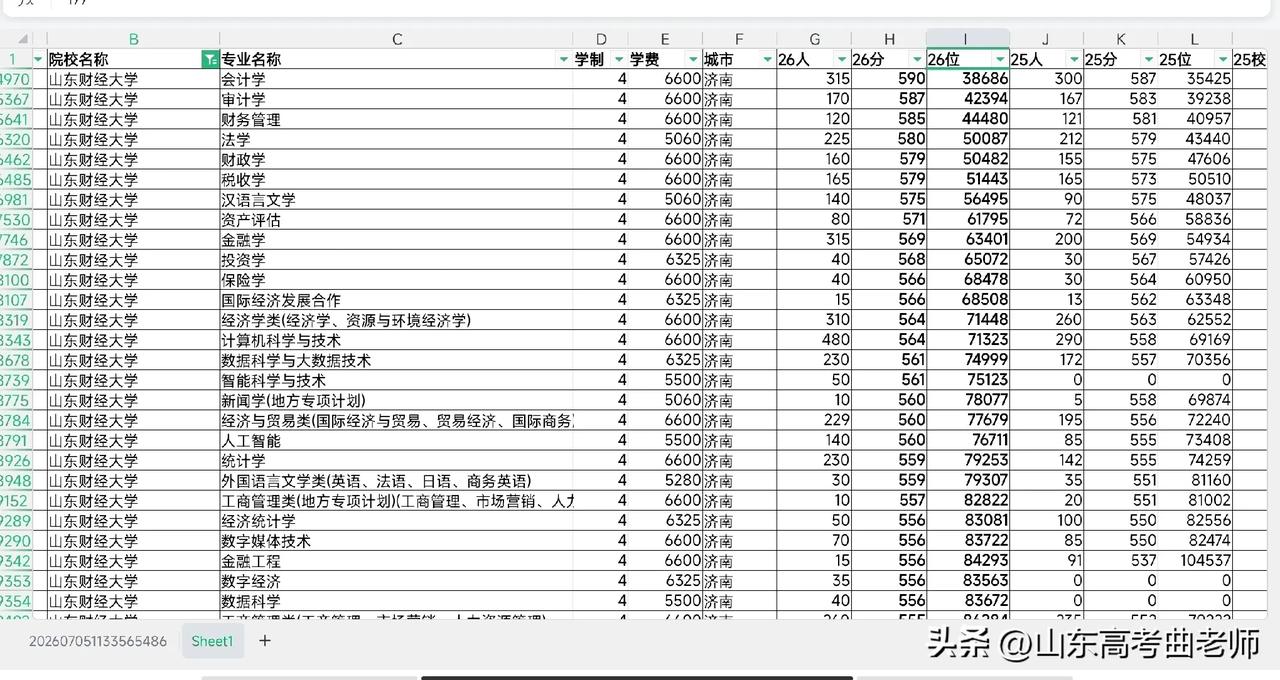Image resolution: width=1280 pixels, height=680 pixels.
Task: Select the 保险学 major cell
Action: 396,280
